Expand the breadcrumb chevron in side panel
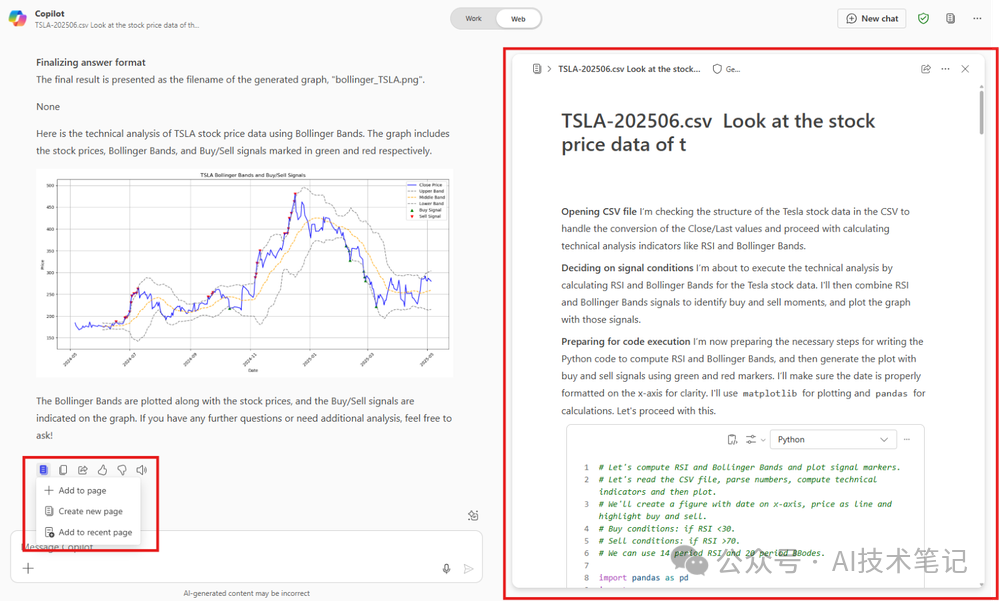 click(x=549, y=69)
